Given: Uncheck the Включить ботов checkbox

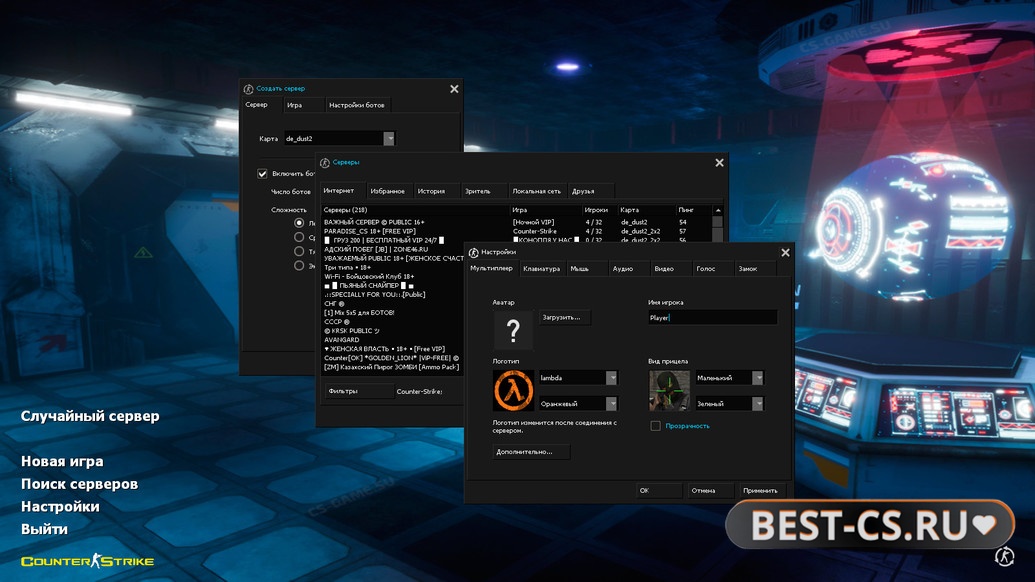Looking at the screenshot, I should point(262,174).
